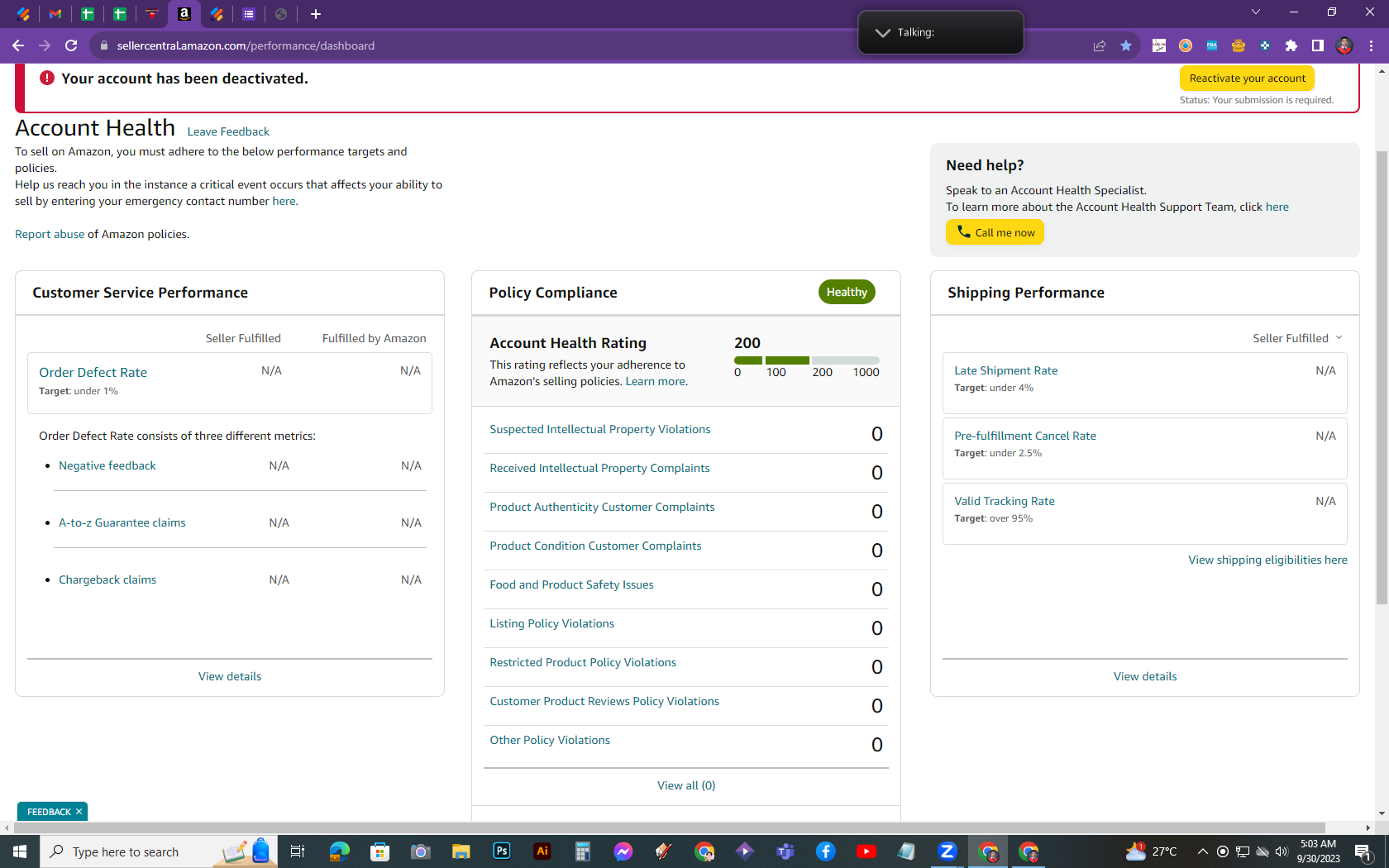View details of Customer Service Performance
This screenshot has width=1389, height=868.
point(230,676)
